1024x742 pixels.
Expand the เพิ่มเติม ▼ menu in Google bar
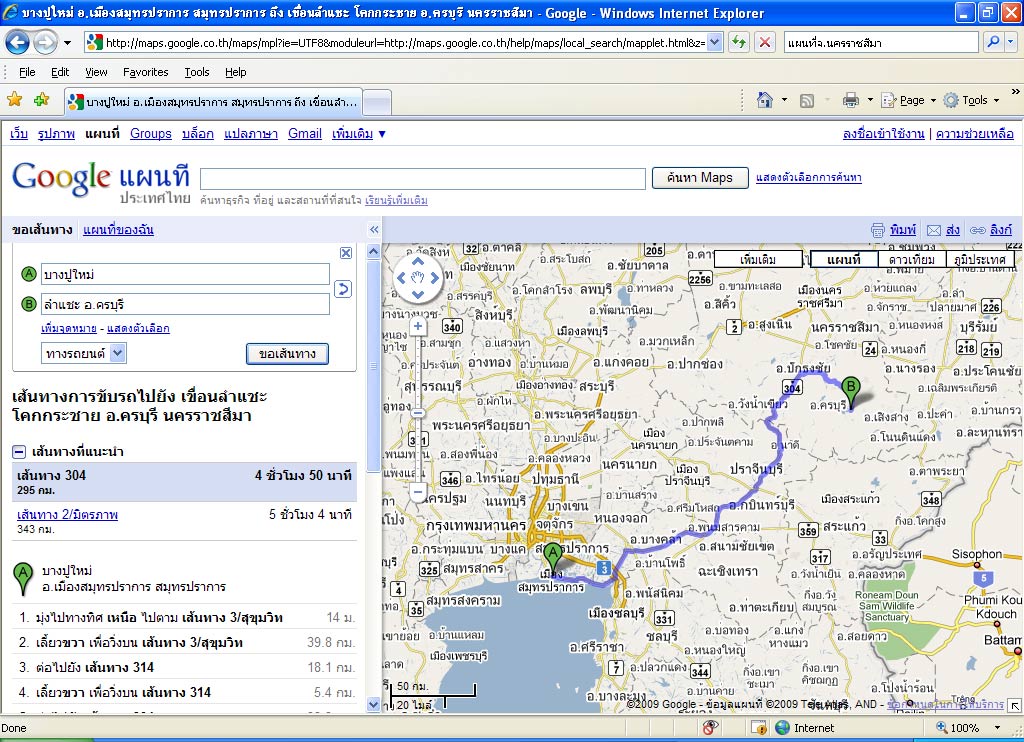click(x=359, y=133)
